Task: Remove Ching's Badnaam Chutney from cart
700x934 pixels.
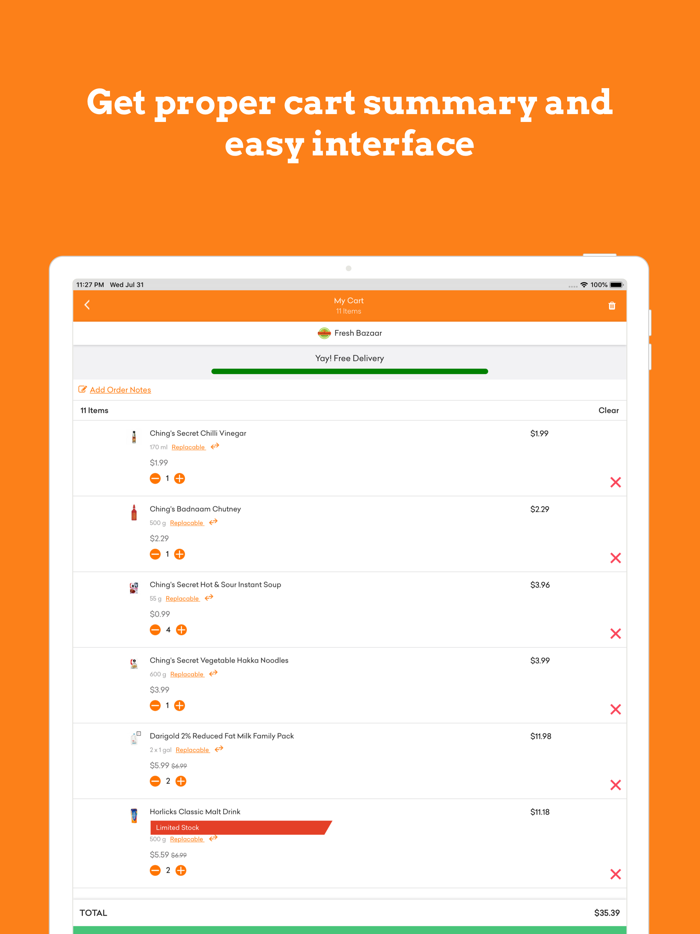Action: coord(615,558)
